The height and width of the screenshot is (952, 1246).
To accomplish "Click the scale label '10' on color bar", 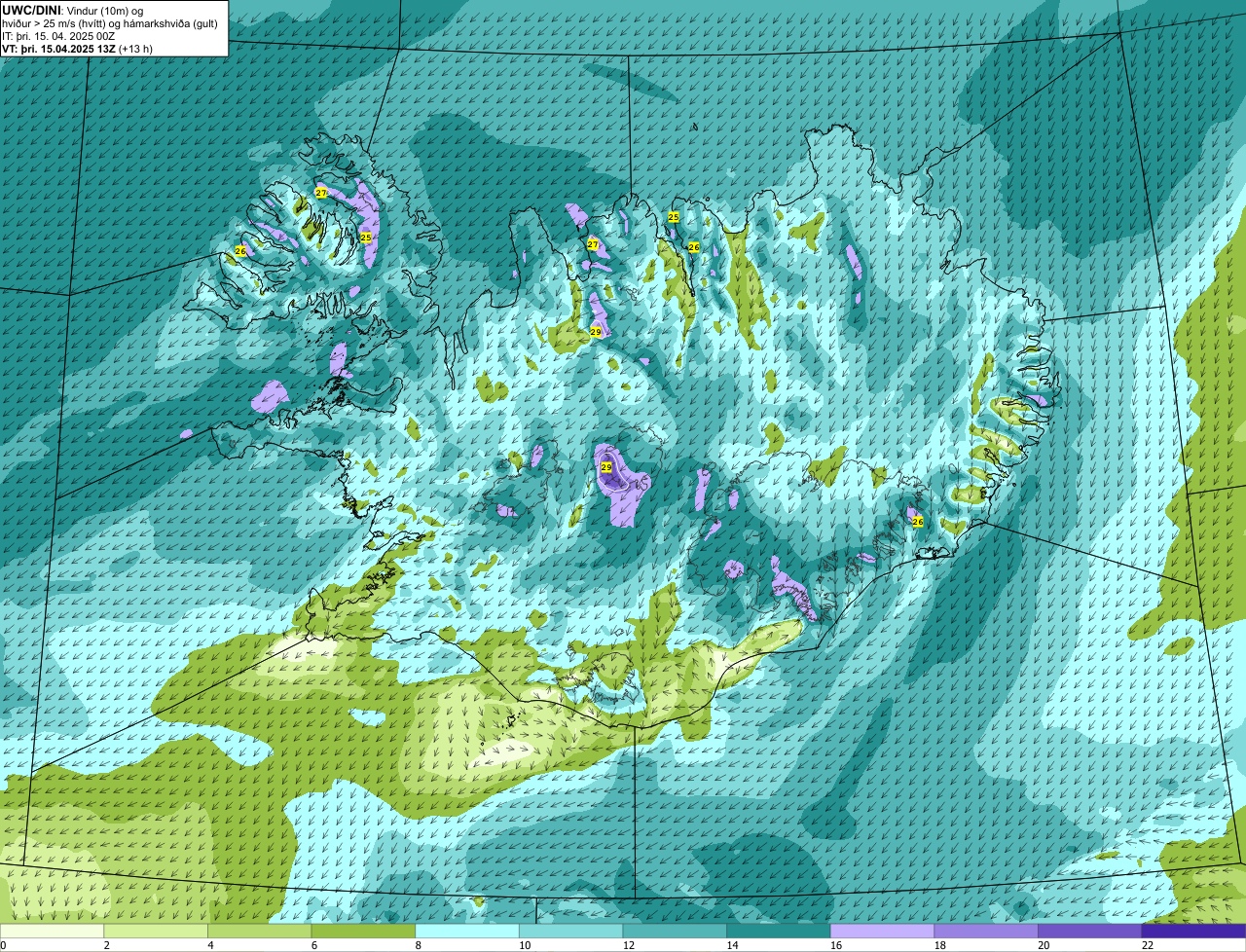I will point(525,945).
